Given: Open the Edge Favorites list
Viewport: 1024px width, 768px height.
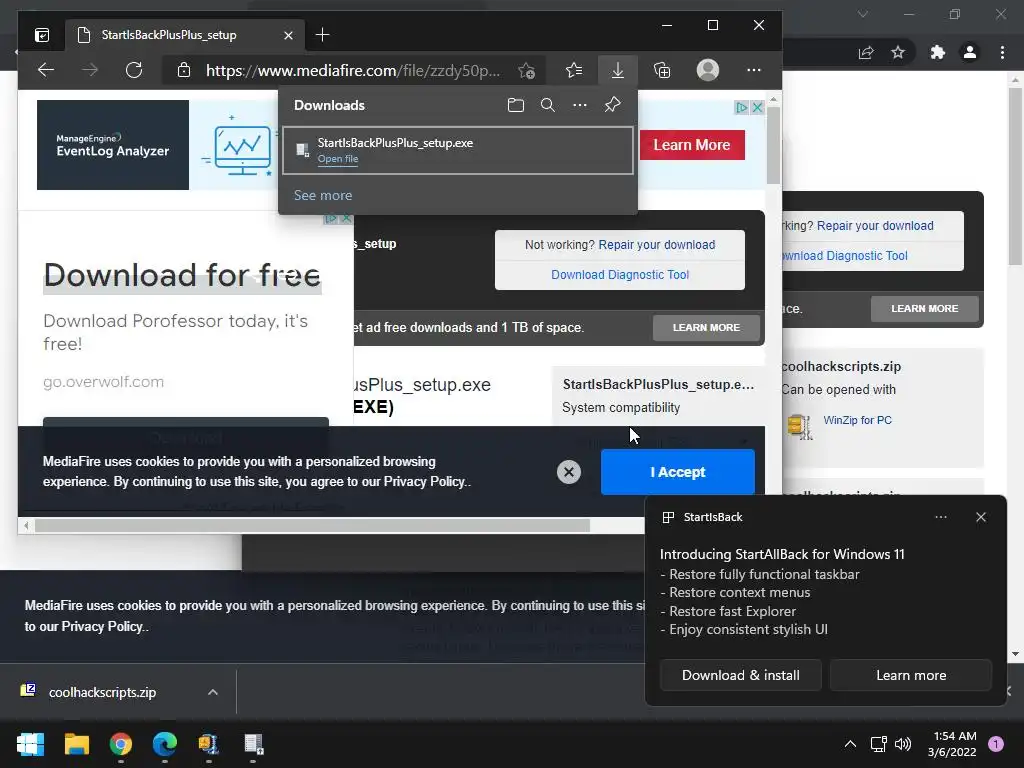Looking at the screenshot, I should coord(574,70).
